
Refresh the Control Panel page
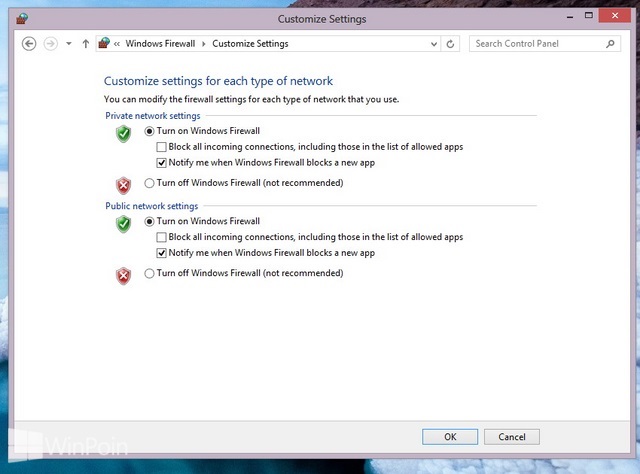450,44
